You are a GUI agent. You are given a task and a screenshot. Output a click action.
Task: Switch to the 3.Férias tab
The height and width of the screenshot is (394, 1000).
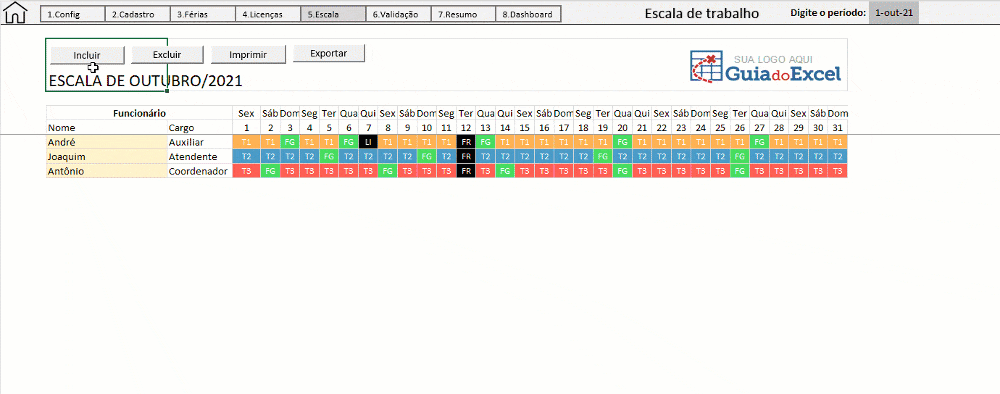pos(203,14)
